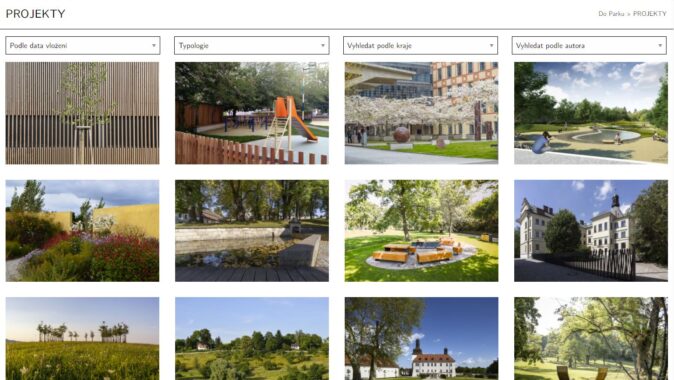Viewport: 674px width, 380px height.
Task: Click the 'Do Parku' breadcrumb link
Action: click(611, 14)
